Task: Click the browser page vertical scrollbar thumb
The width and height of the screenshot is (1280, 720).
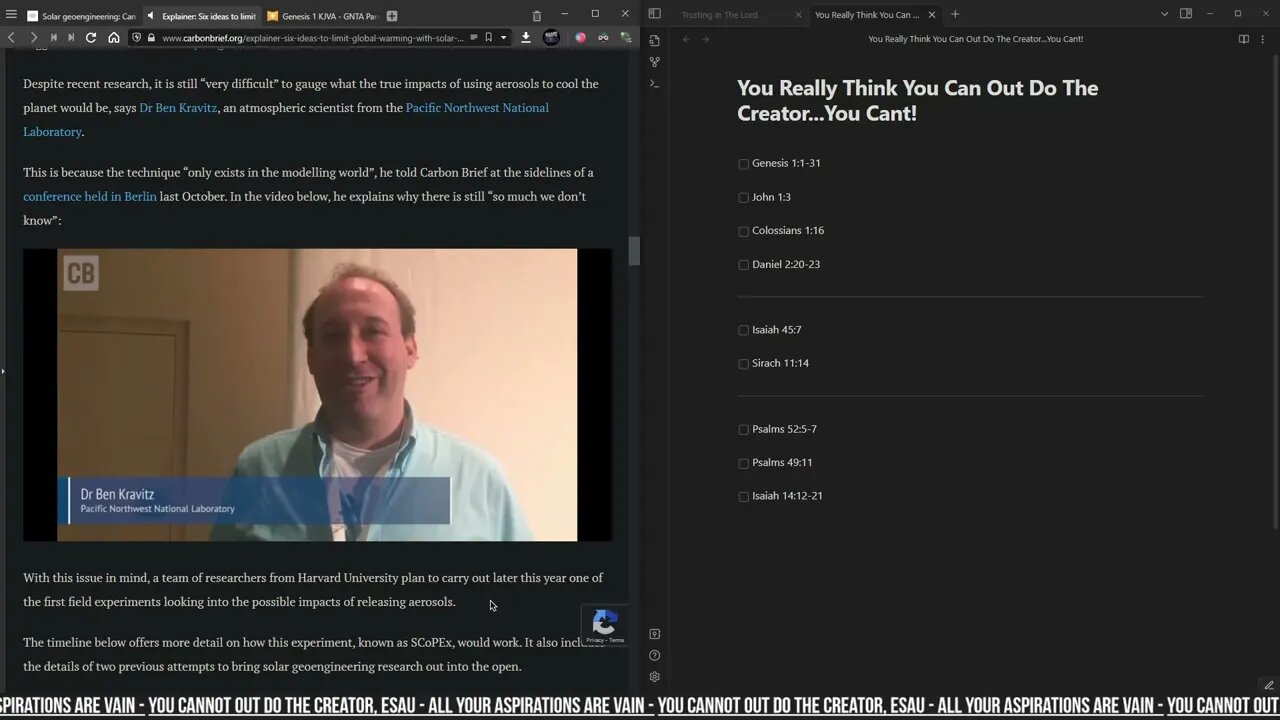Action: click(633, 251)
